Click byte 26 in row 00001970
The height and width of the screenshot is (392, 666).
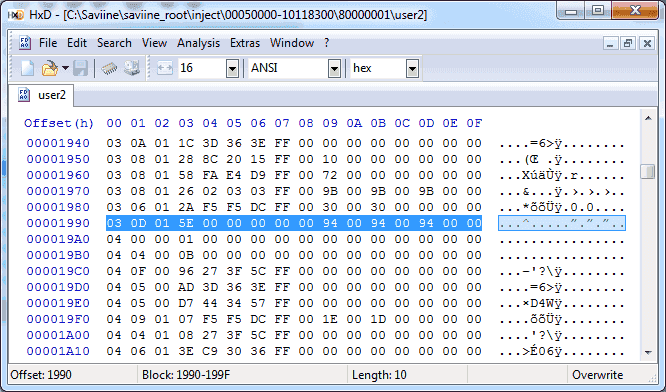tap(186, 191)
